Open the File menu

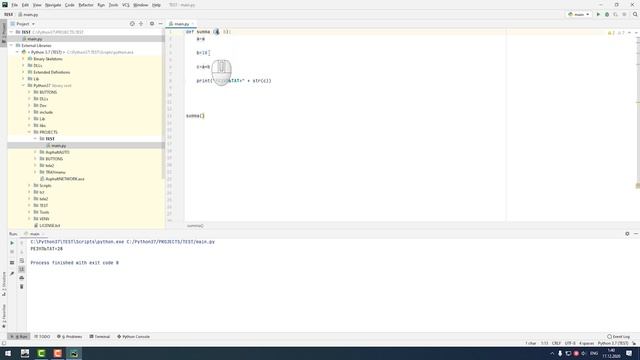coord(14,5)
